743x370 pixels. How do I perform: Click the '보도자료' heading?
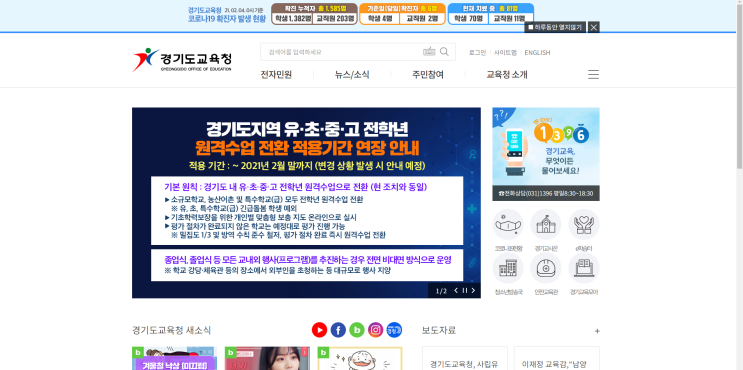[x=439, y=330]
